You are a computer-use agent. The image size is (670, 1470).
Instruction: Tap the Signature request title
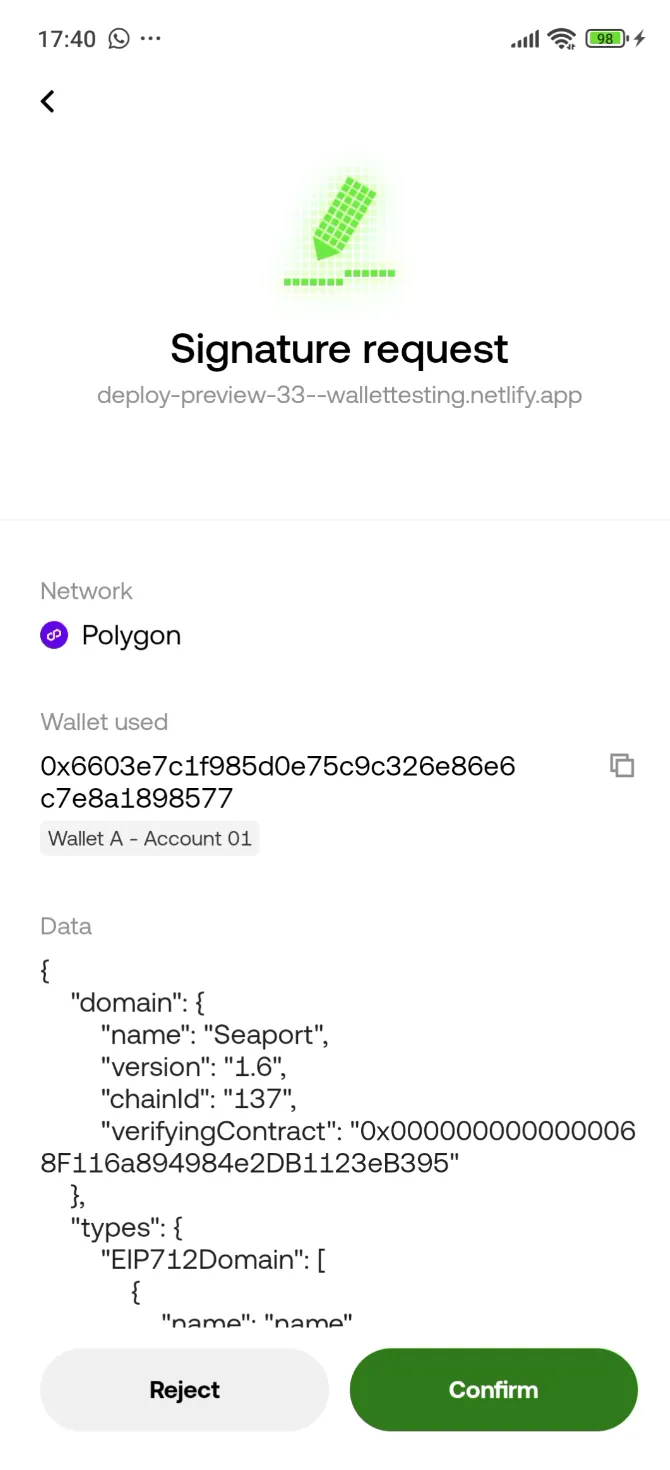pyautogui.click(x=339, y=349)
